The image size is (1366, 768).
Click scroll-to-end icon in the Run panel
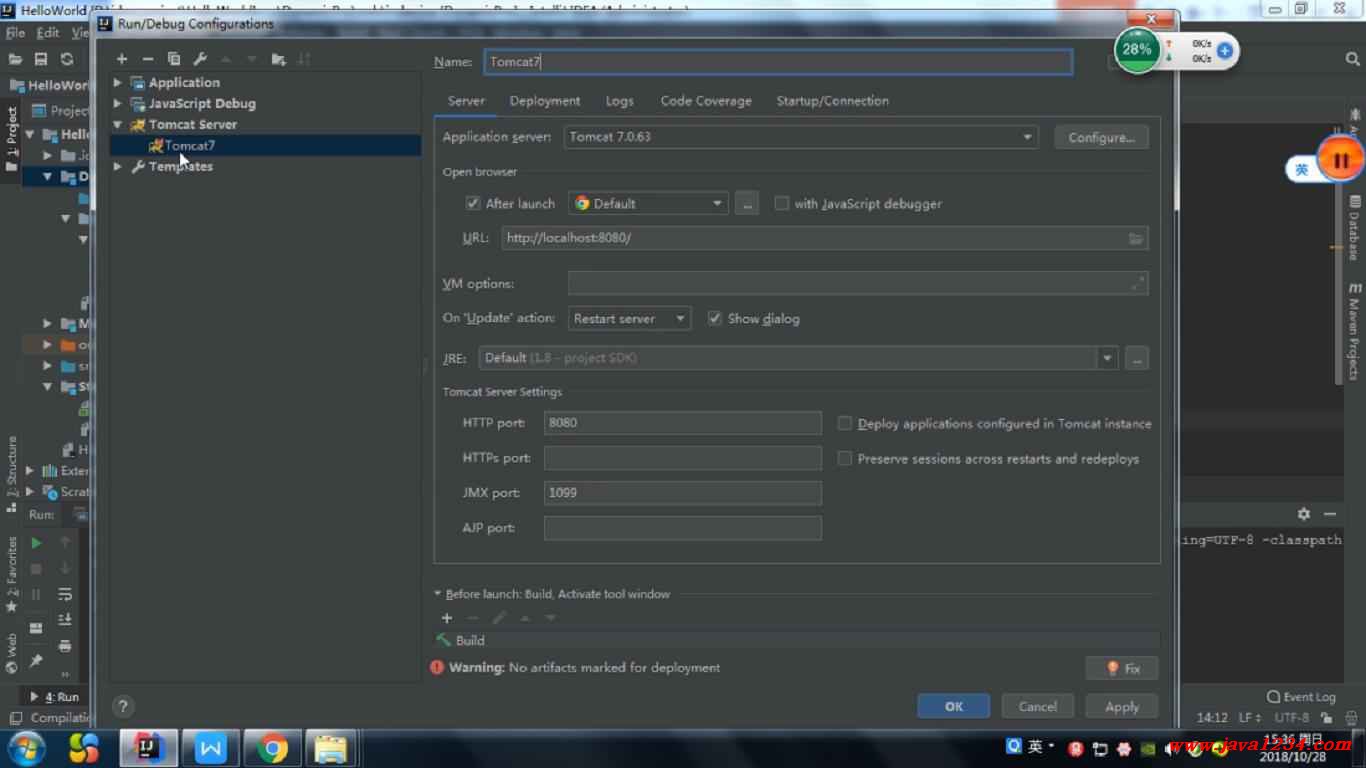click(x=65, y=620)
